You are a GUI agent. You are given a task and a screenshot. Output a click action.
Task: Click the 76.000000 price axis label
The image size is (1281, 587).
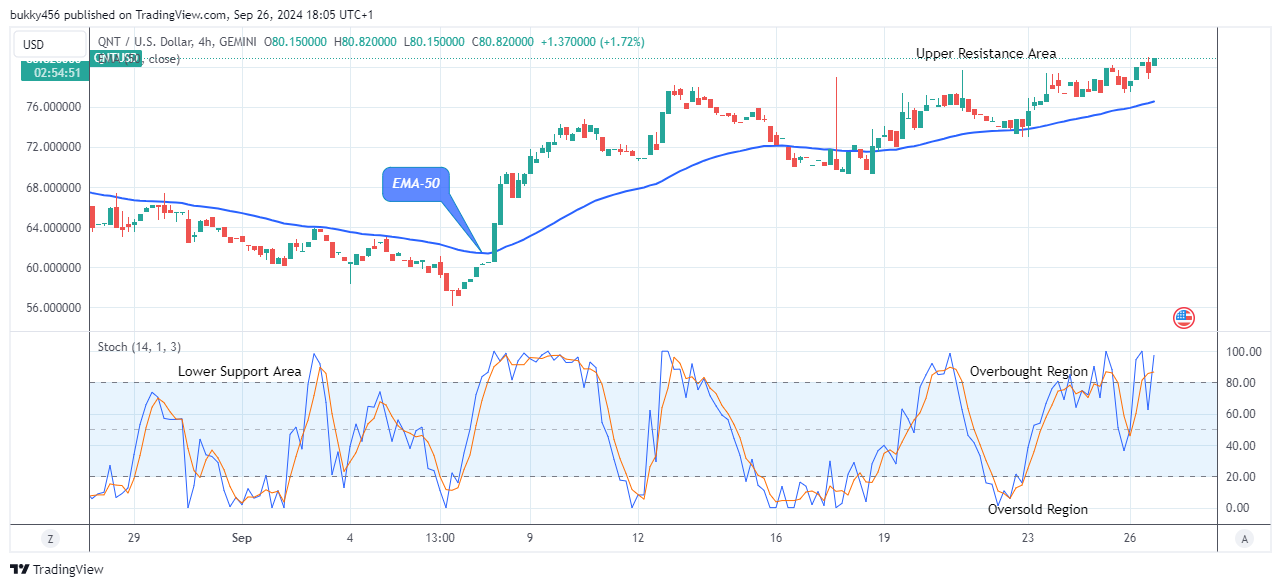54,107
